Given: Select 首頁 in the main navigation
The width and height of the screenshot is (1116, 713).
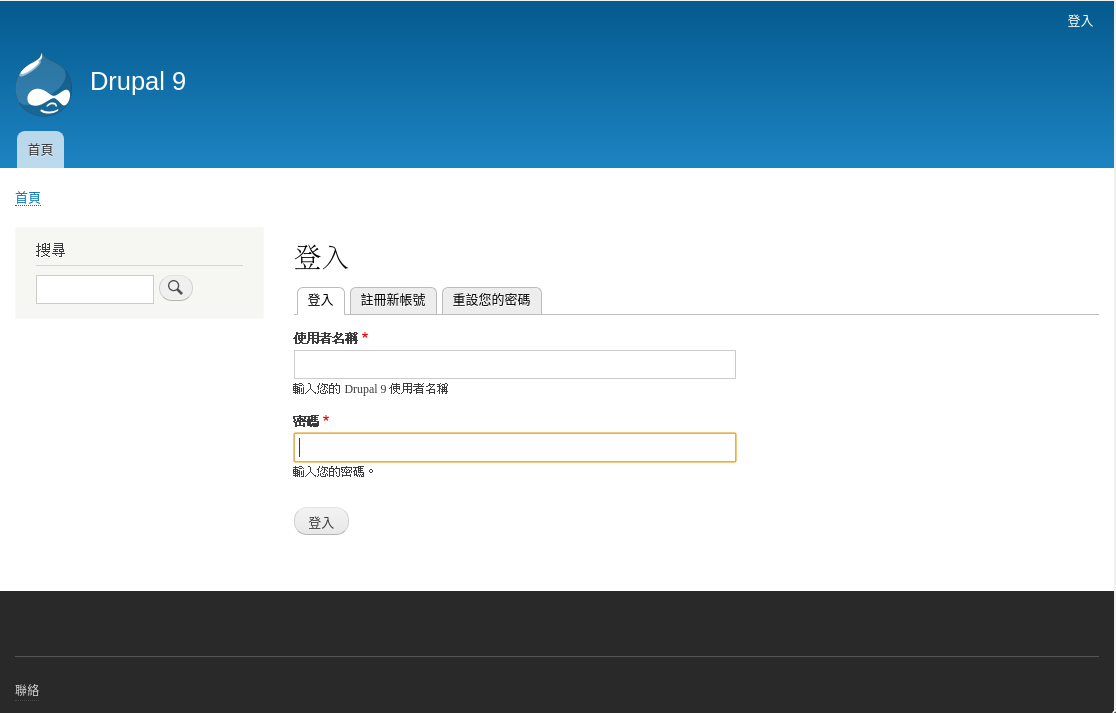Looking at the screenshot, I should coord(40,149).
